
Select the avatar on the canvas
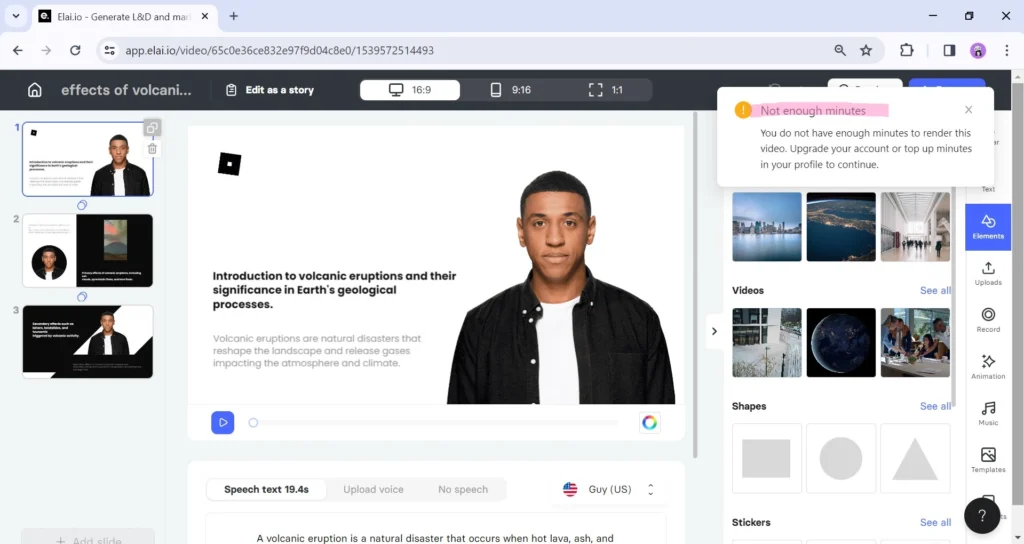click(x=560, y=287)
